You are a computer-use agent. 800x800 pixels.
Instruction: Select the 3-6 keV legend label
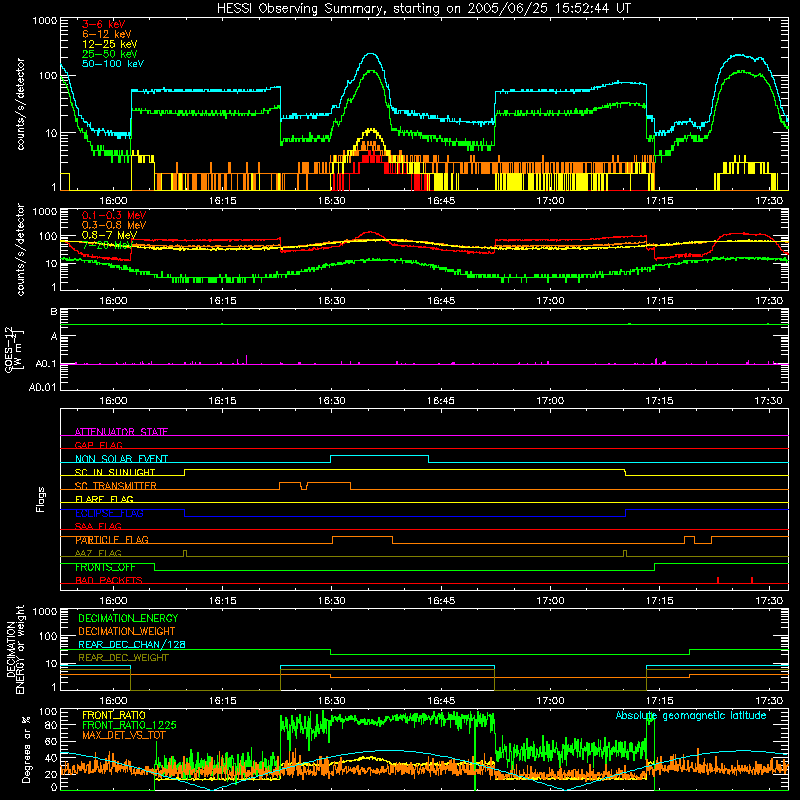point(104,24)
